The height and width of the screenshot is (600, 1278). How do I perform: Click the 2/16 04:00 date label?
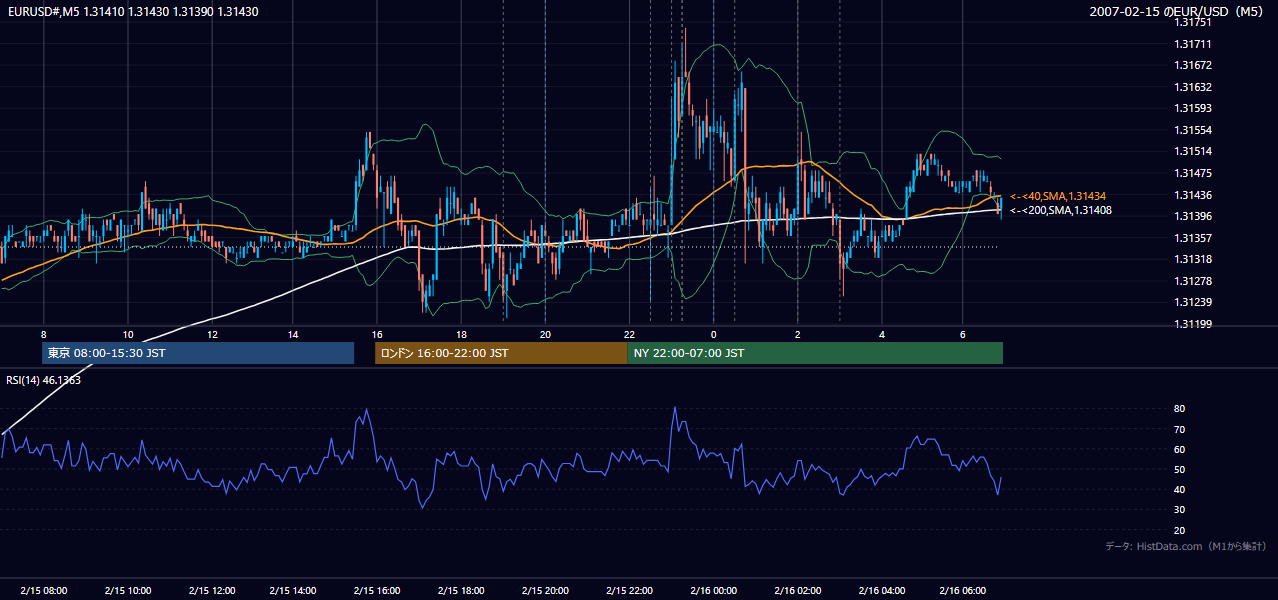[881, 590]
